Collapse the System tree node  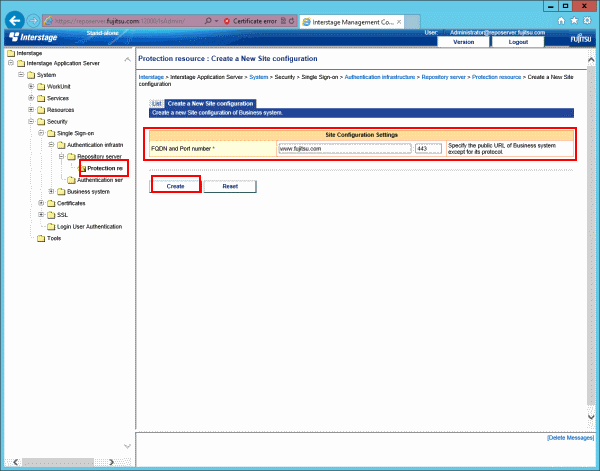coord(21,75)
